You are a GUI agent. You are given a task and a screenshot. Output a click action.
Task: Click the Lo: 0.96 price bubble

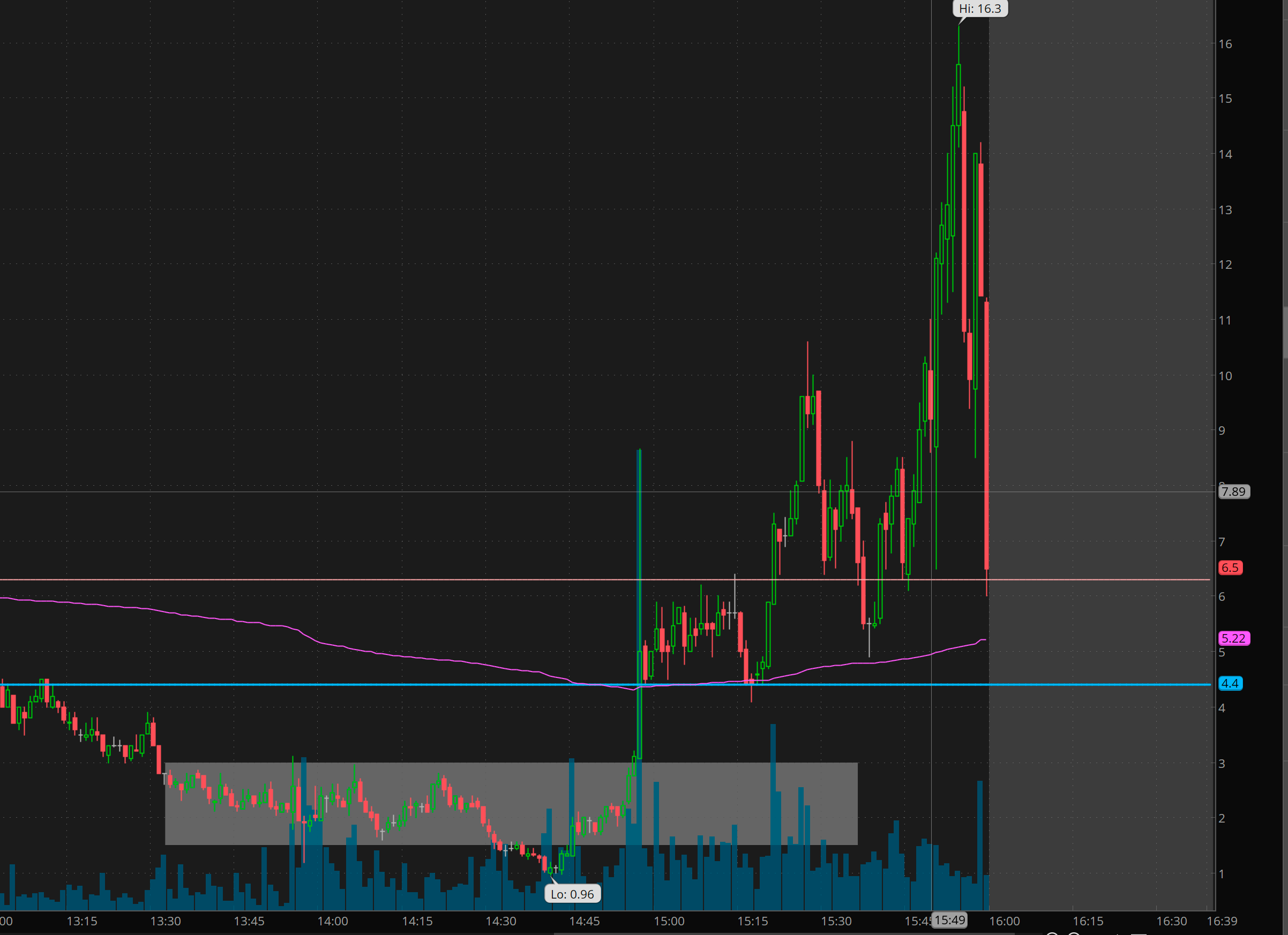tap(572, 894)
